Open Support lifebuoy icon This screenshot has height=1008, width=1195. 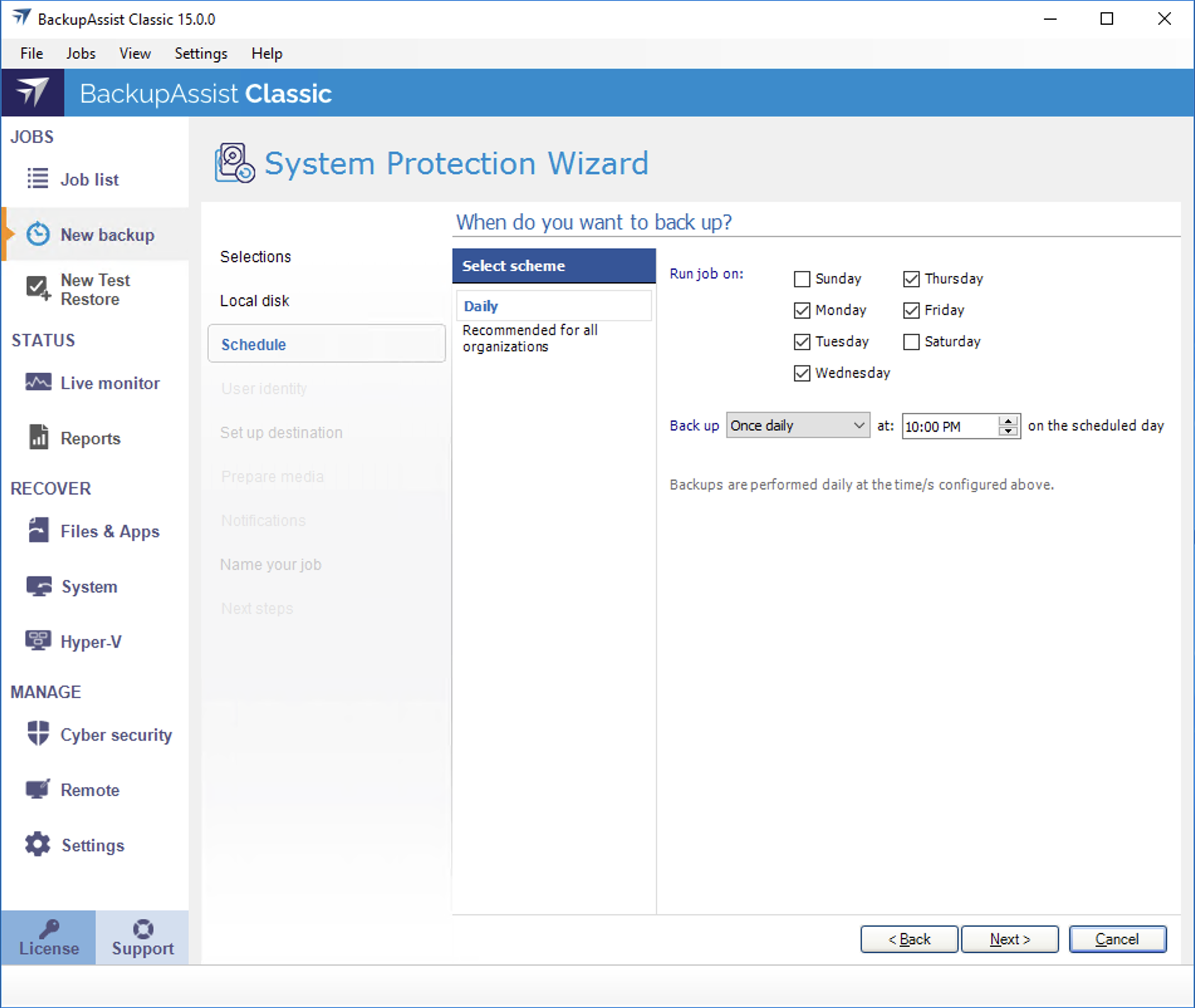(x=143, y=928)
